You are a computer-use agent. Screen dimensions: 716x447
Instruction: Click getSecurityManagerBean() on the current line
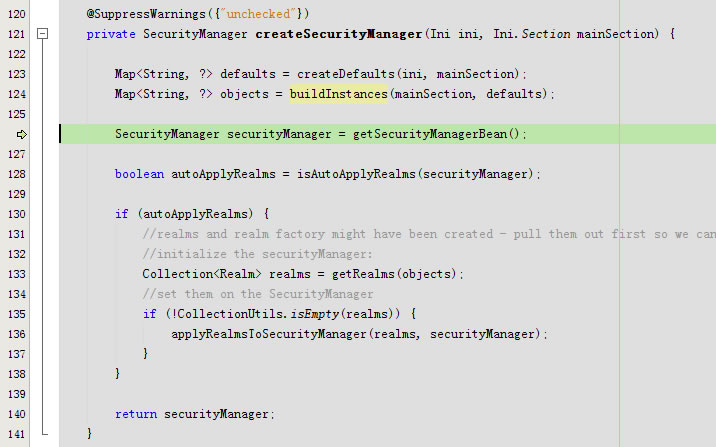436,134
